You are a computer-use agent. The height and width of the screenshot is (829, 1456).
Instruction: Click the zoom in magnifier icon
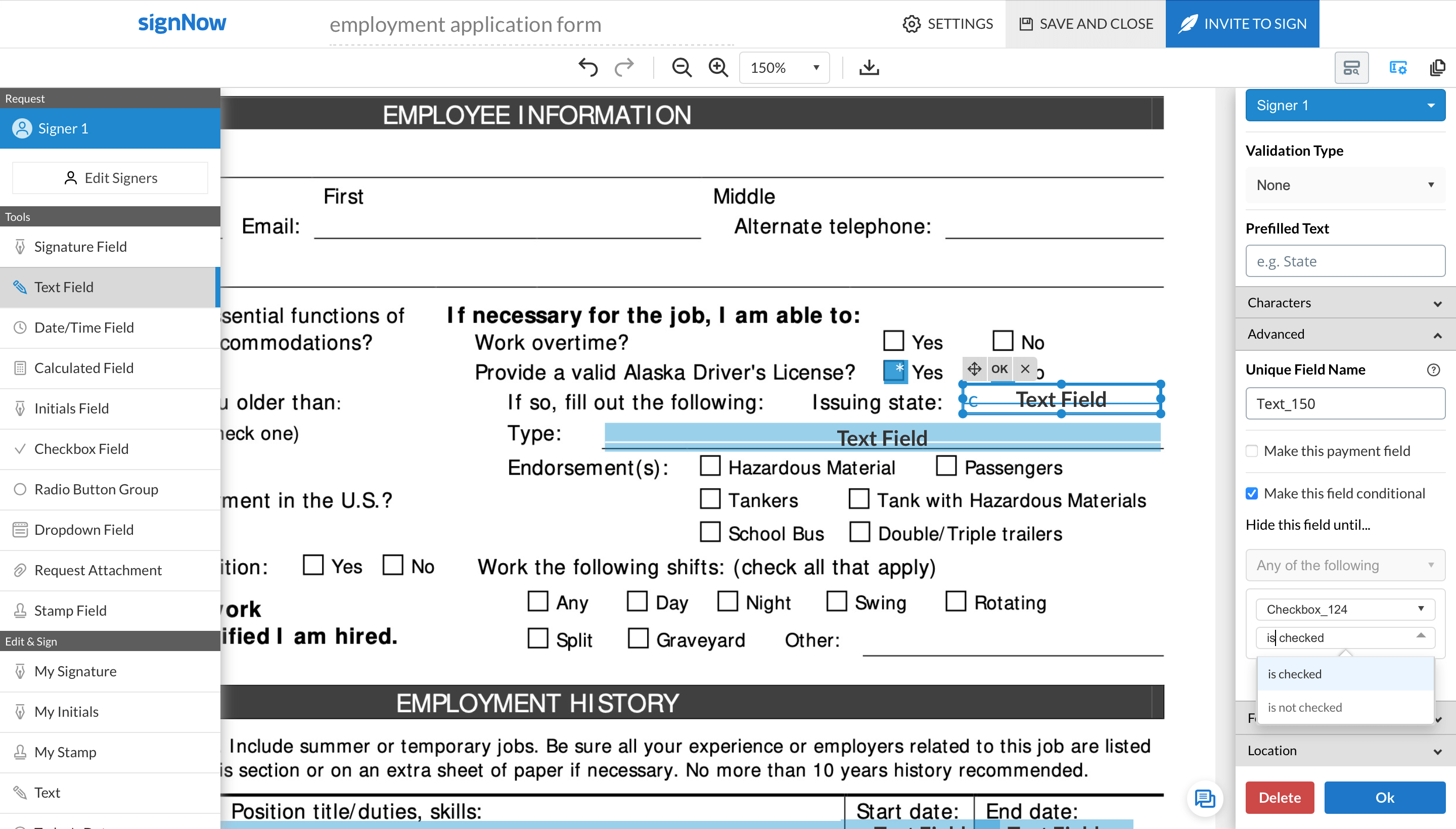point(718,68)
